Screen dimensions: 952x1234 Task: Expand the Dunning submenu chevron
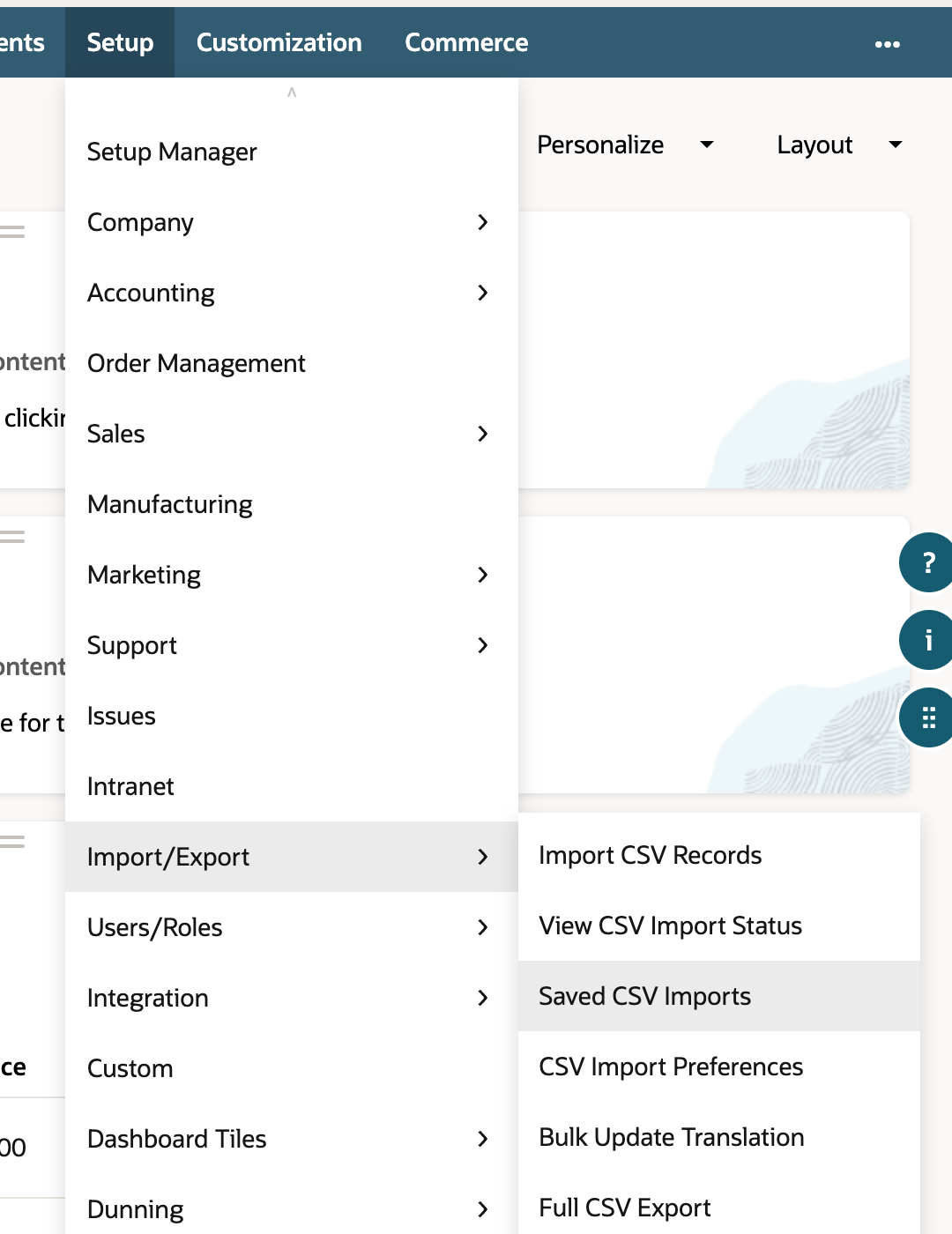click(x=482, y=1209)
